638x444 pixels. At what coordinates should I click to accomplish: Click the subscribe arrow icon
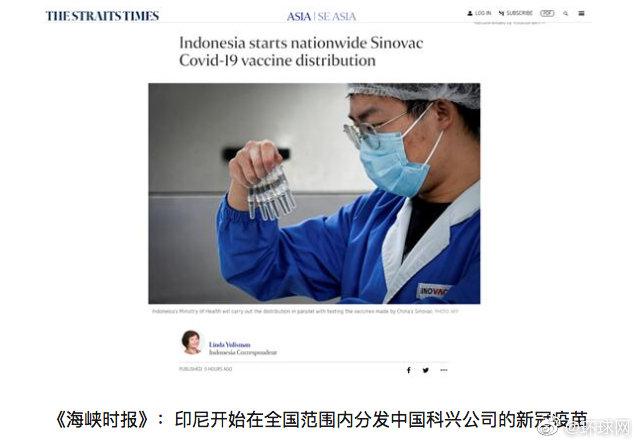[x=501, y=13]
